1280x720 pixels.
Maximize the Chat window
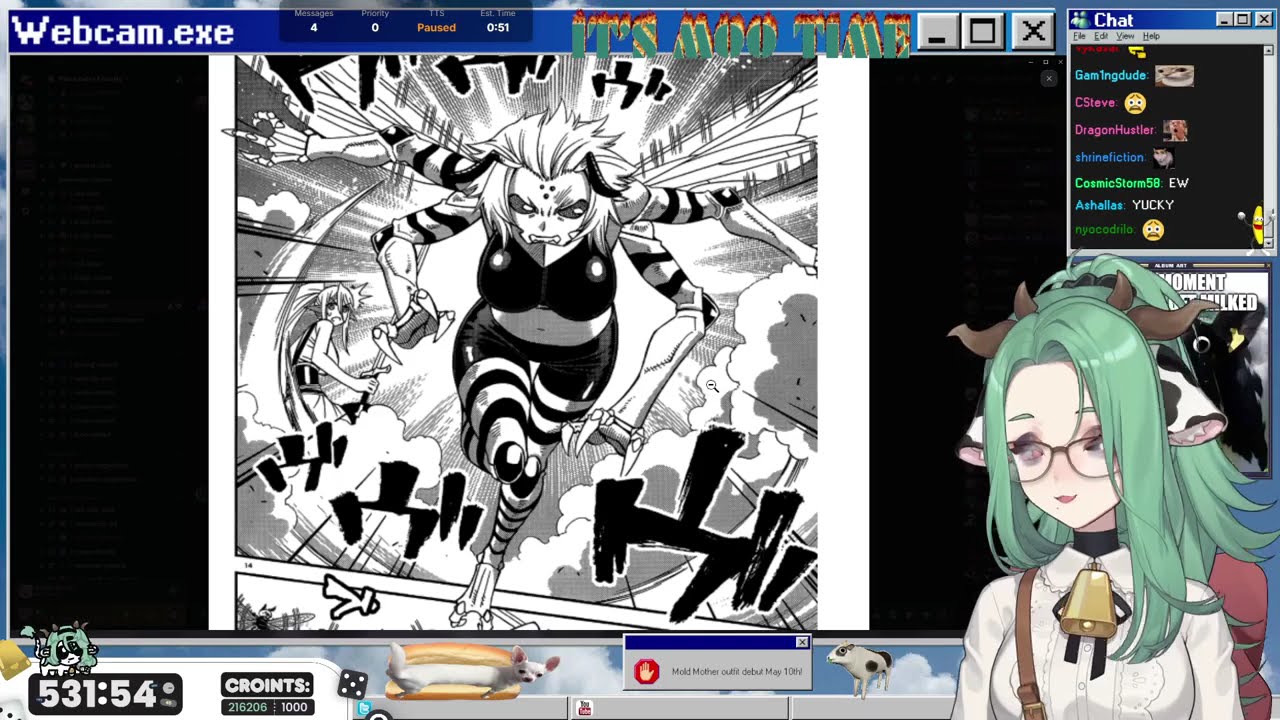point(1242,20)
